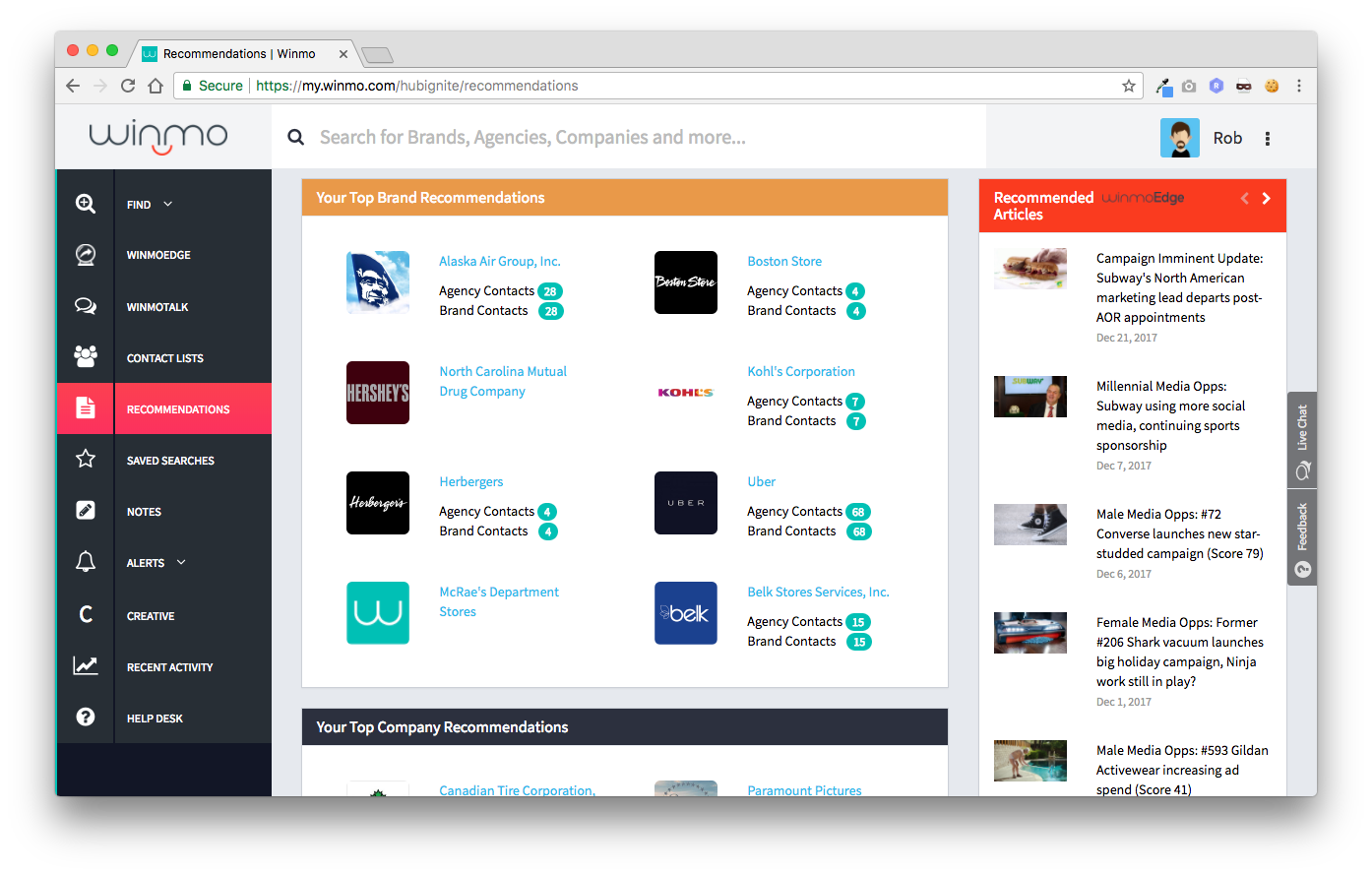Open the Notes pencil icon

pyautogui.click(x=86, y=510)
